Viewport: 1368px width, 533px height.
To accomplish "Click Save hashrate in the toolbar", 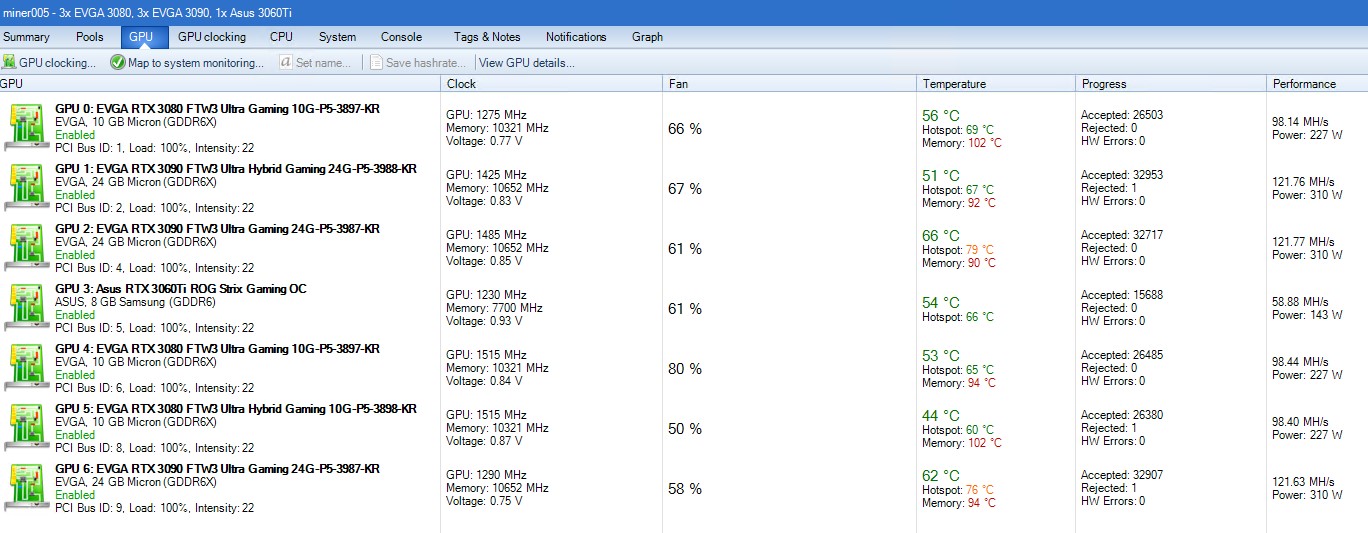I will [x=416, y=63].
